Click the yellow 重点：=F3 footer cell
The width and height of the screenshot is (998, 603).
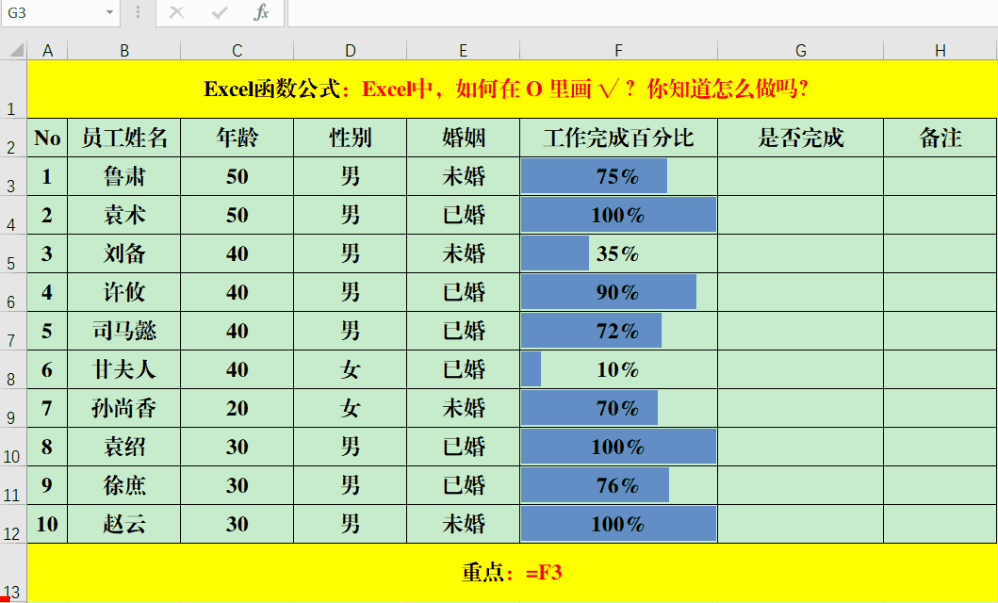[x=512, y=573]
